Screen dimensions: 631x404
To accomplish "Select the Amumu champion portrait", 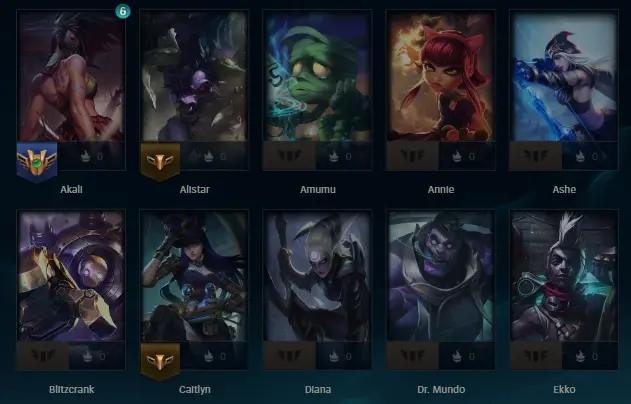I will coord(318,76).
